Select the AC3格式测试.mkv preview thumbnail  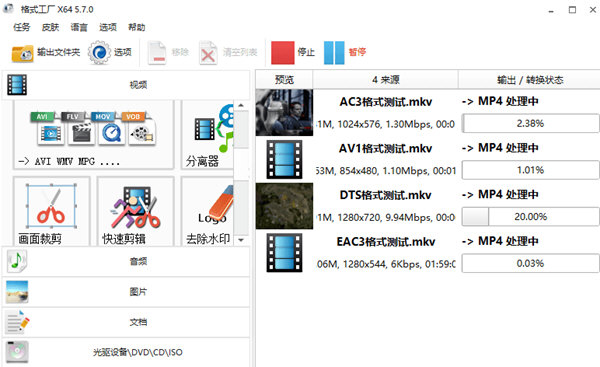click(284, 113)
